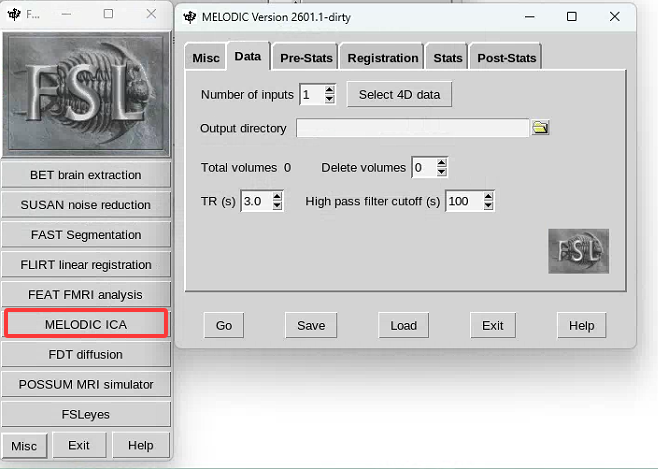
Task: Maximize the FSL launcher window
Action: coord(108,14)
